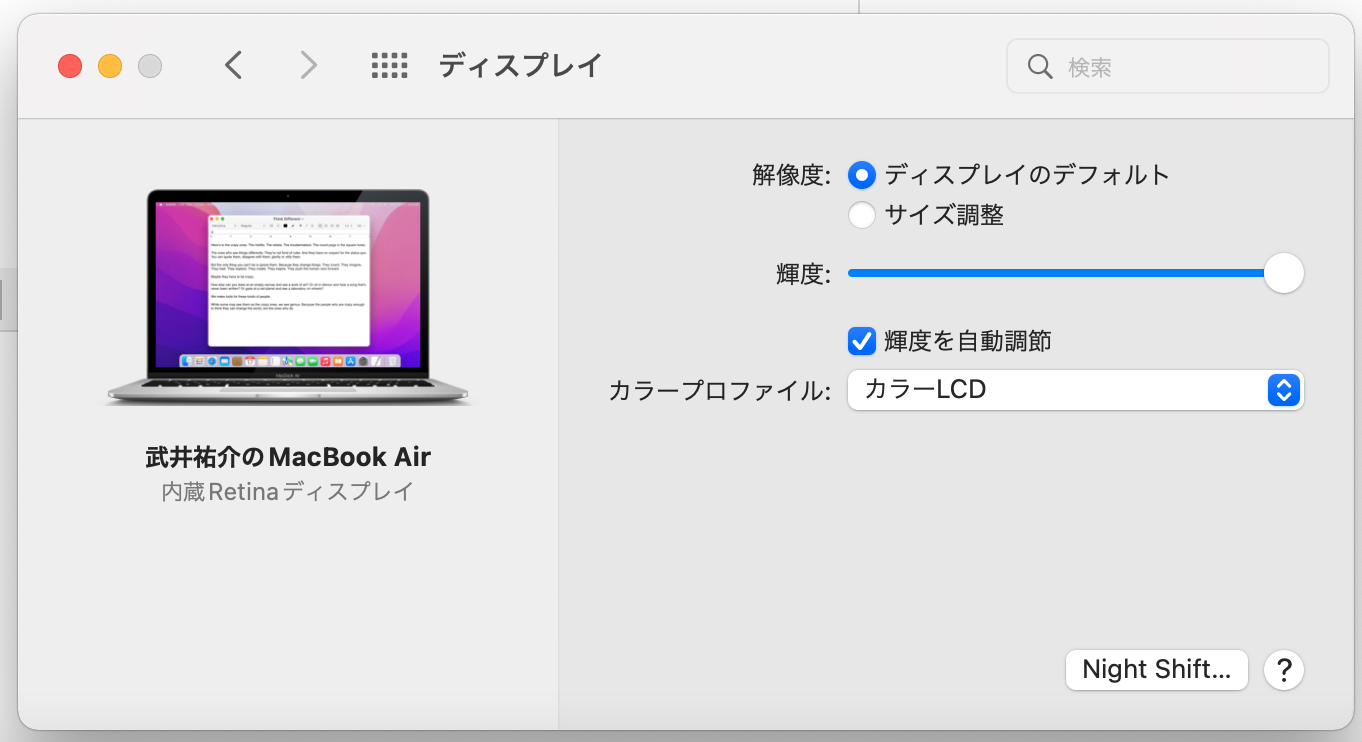Image resolution: width=1362 pixels, height=742 pixels.
Task: Select the MacBook Air display thumbnail
Action: tap(288, 298)
